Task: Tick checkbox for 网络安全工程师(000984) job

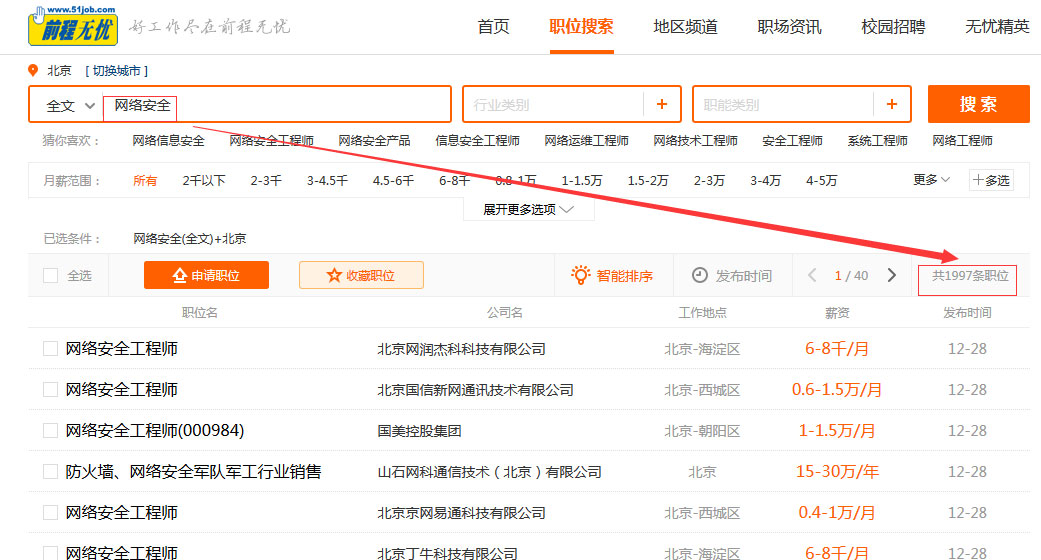Action: click(50, 431)
